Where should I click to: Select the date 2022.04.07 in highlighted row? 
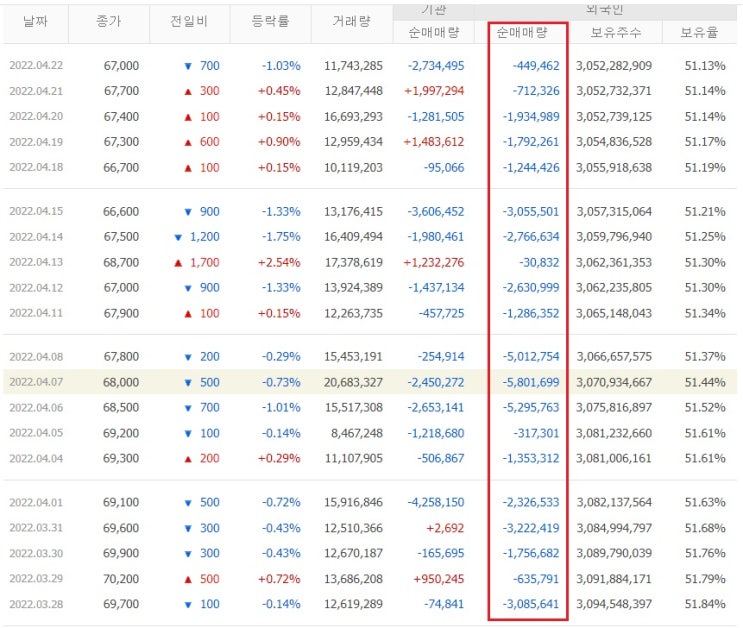point(36,382)
